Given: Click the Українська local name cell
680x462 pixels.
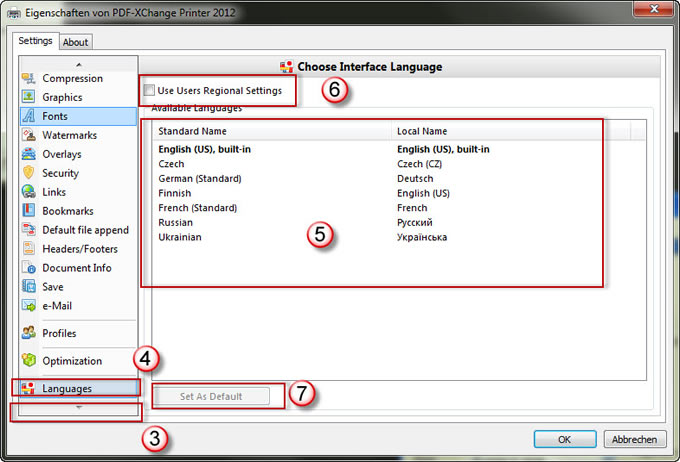Looking at the screenshot, I should click(422, 237).
